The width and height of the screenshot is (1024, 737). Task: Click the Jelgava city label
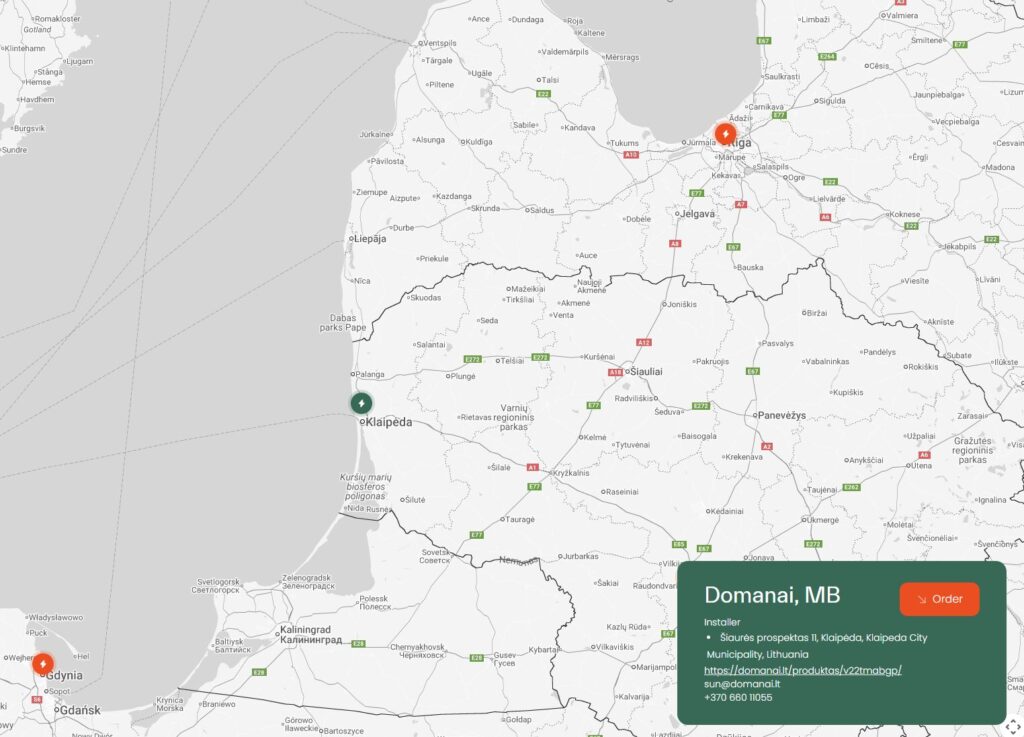pos(697,214)
